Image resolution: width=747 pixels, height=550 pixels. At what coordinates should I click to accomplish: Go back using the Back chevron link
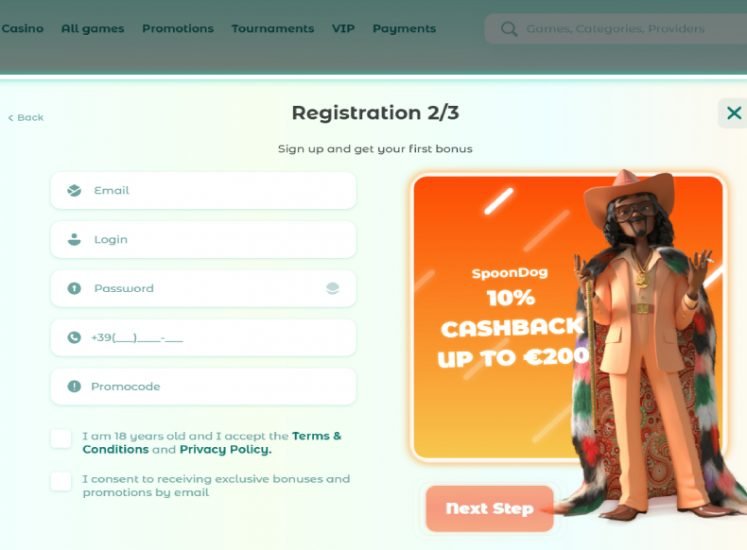(26, 117)
